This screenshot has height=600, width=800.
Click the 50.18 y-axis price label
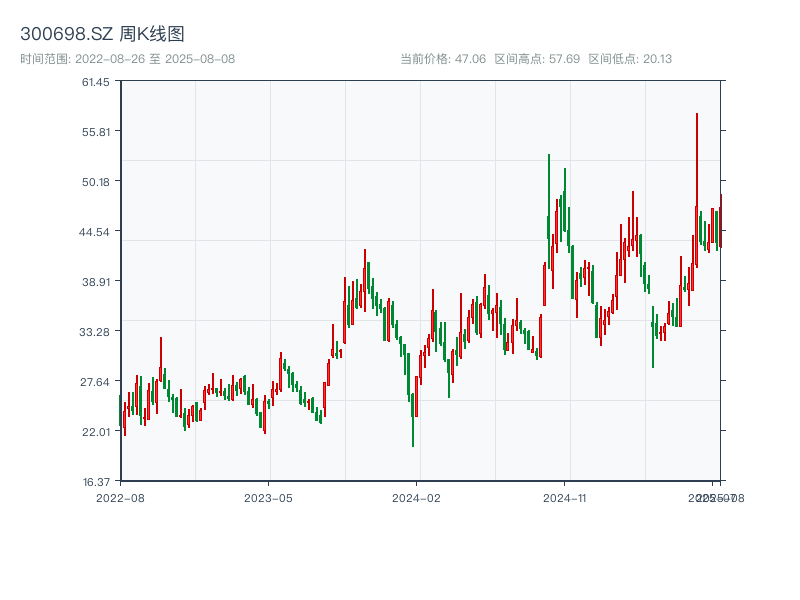(96, 182)
